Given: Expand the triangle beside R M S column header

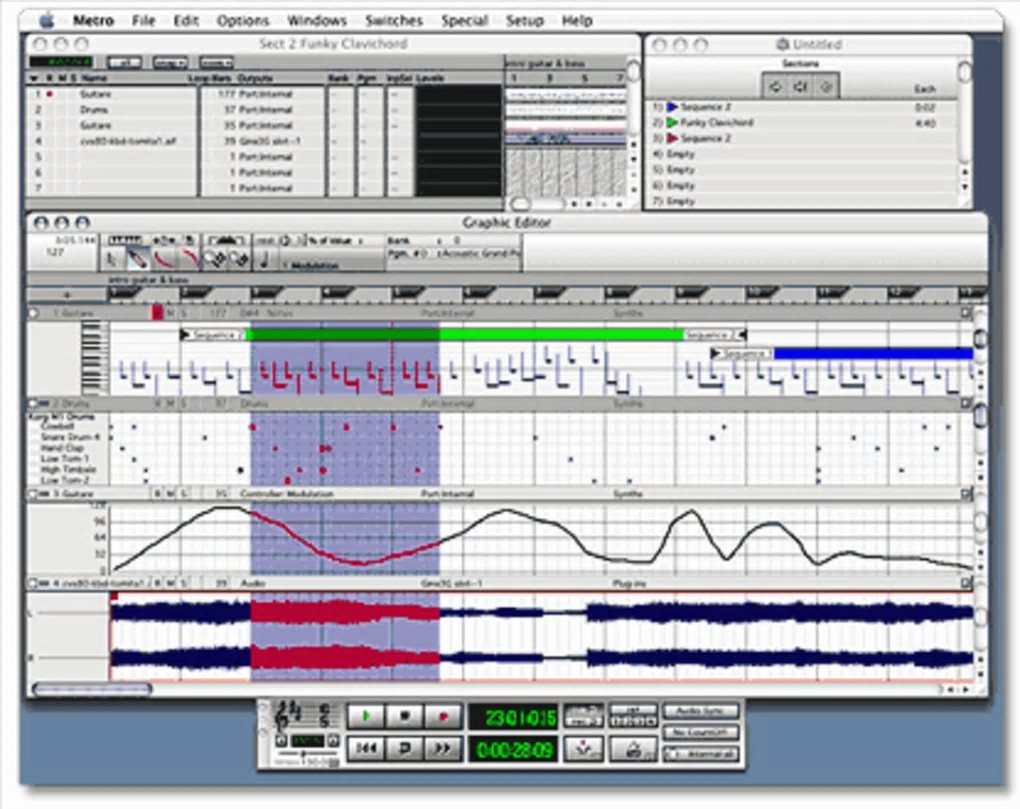Looking at the screenshot, I should 34,78.
